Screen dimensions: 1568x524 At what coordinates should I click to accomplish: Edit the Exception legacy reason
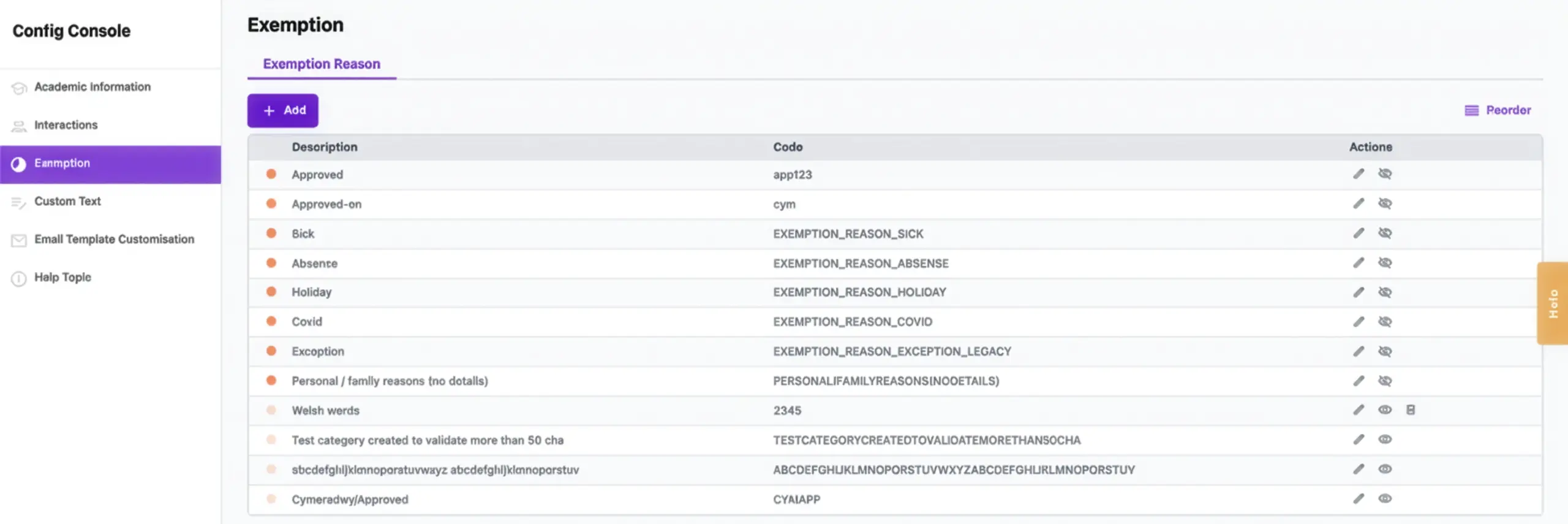coord(1359,351)
